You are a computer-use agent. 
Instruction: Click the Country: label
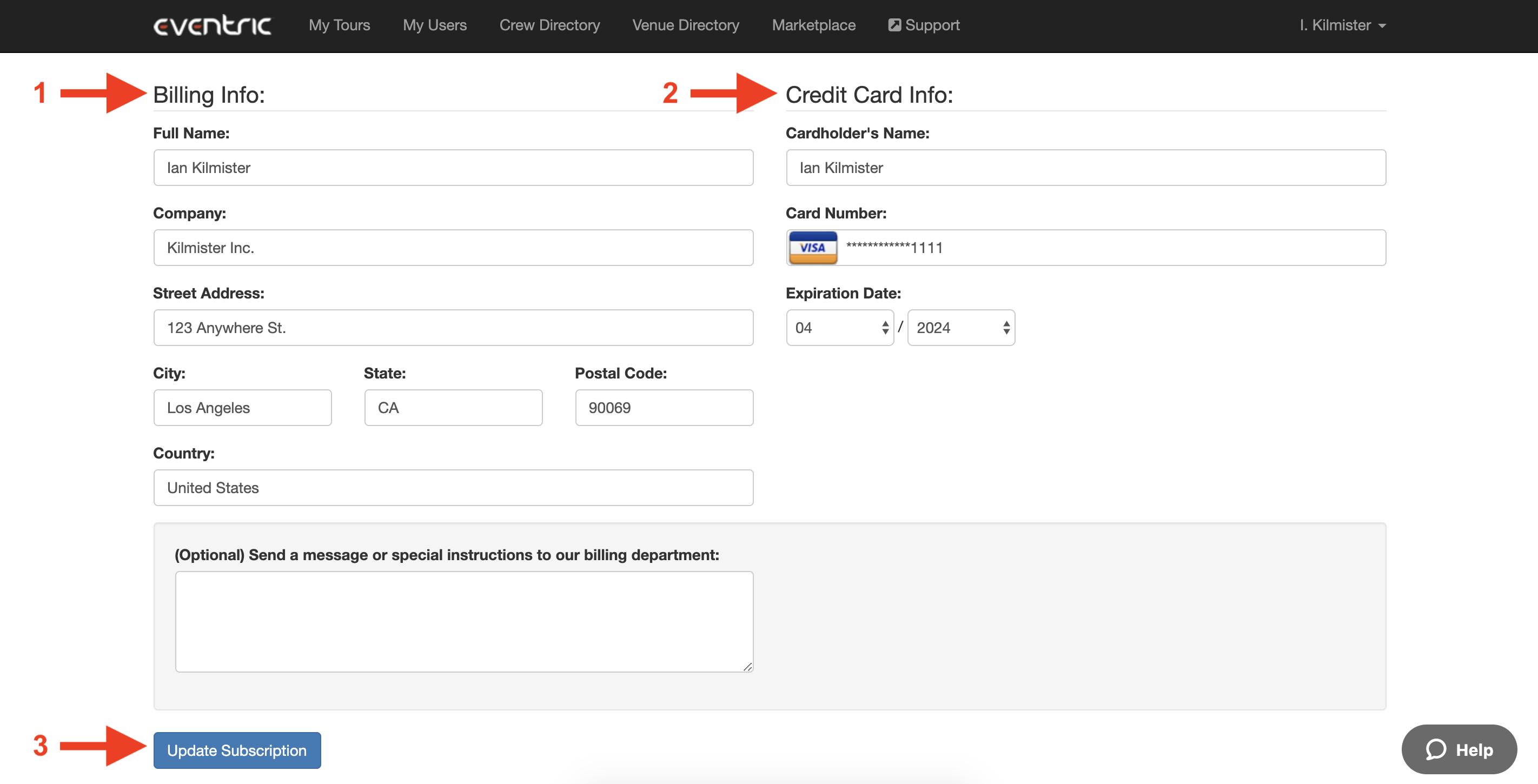[x=184, y=453]
